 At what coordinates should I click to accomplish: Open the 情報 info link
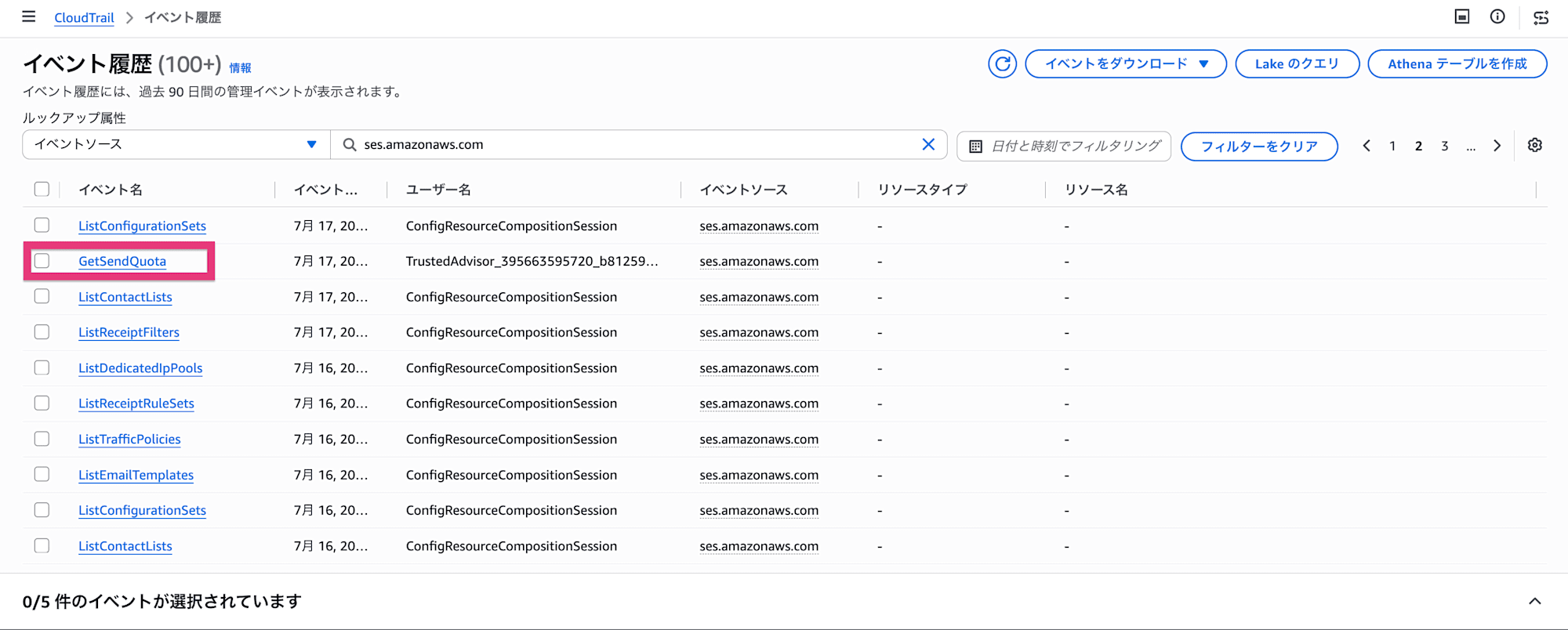click(240, 68)
